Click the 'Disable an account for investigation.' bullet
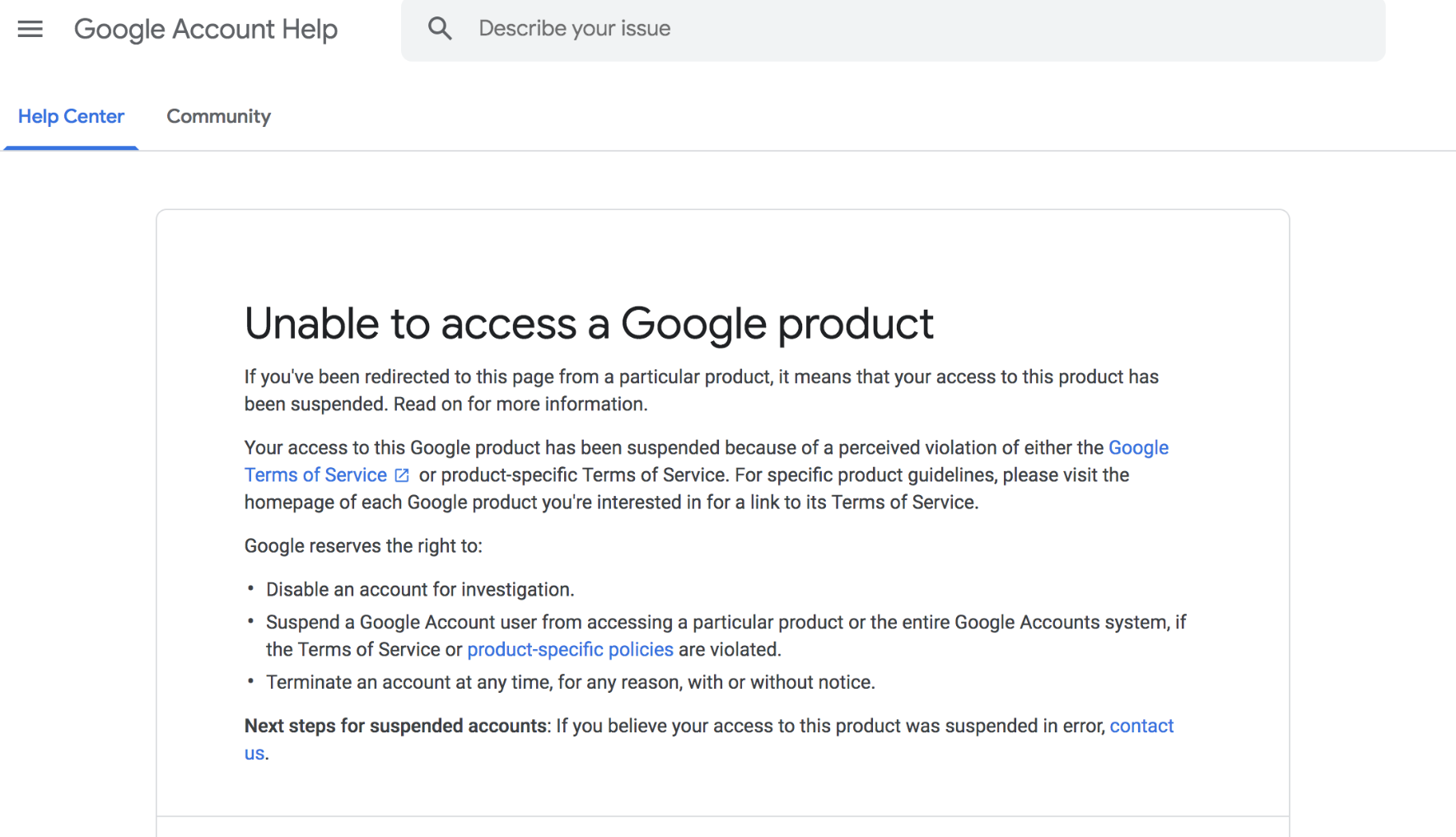This screenshot has width=1456, height=837. point(420,589)
